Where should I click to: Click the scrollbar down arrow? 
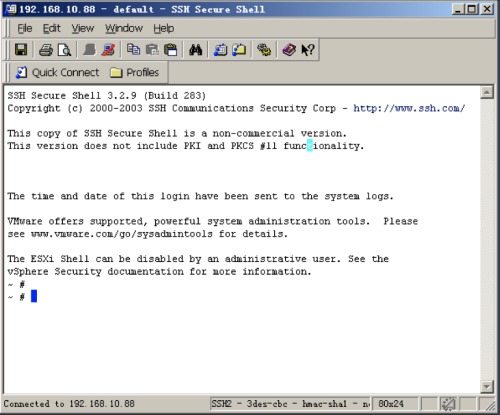487,387
